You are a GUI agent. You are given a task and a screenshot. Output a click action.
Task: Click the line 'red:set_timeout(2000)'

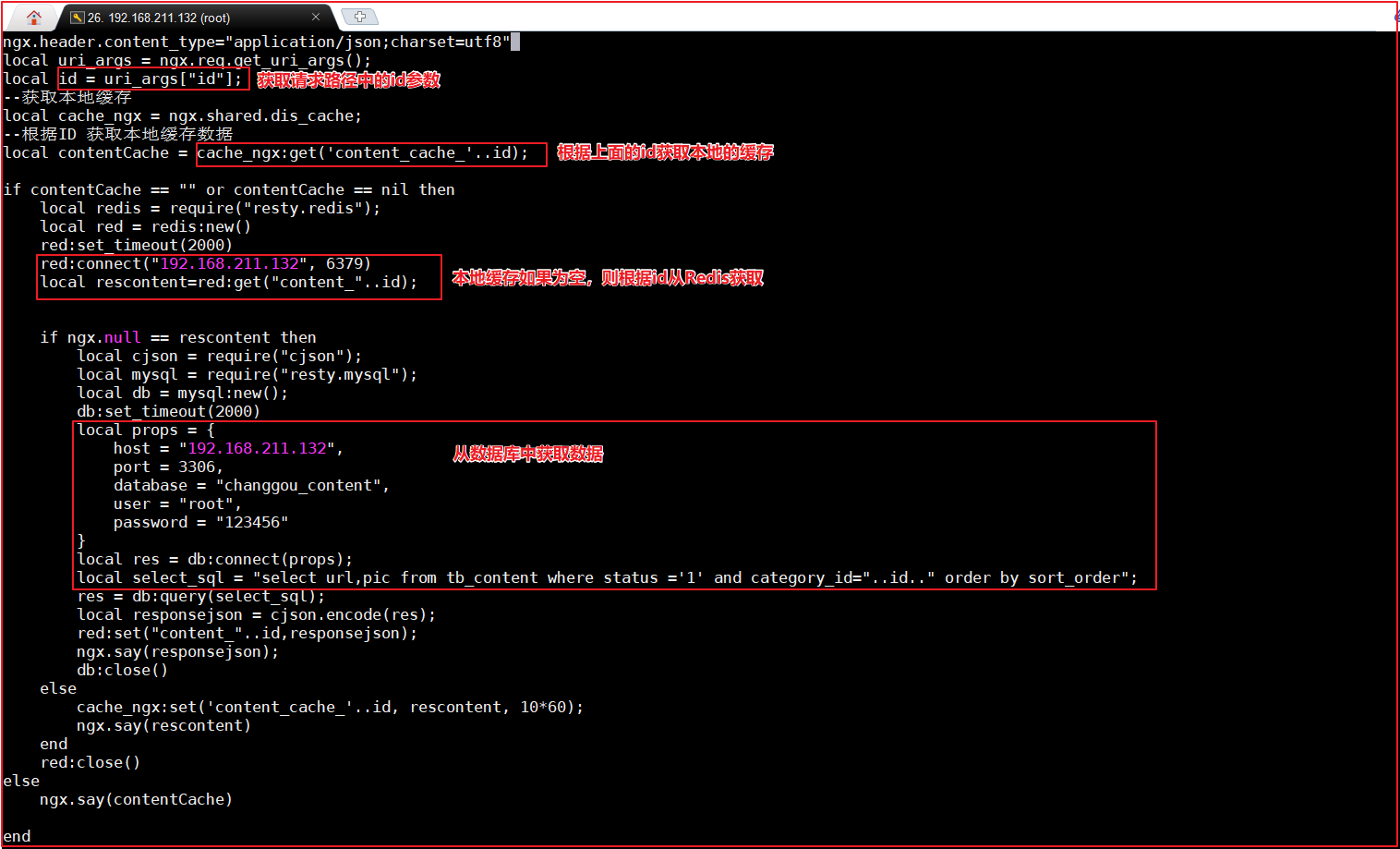pos(137,245)
